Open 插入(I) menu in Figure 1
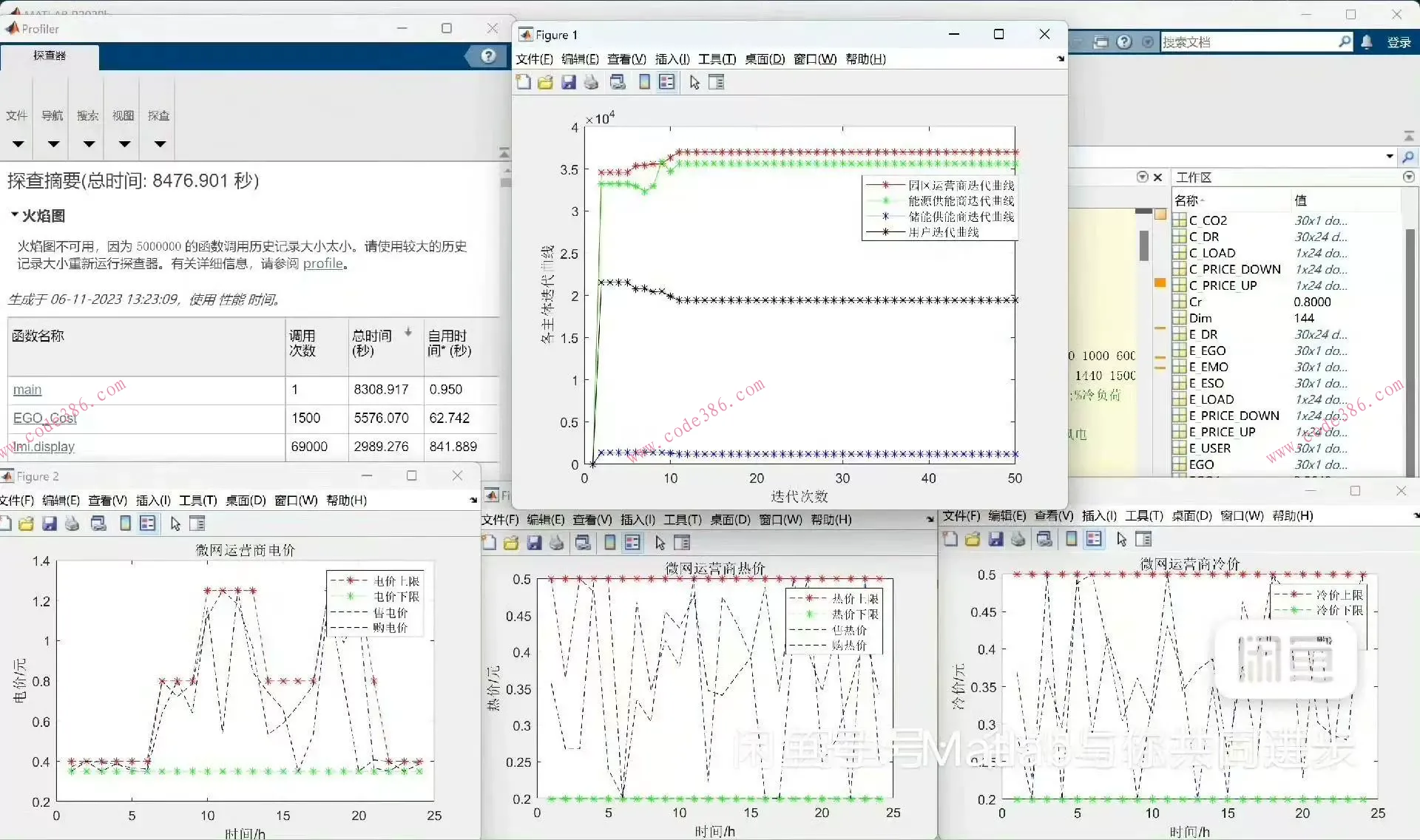 point(672,59)
